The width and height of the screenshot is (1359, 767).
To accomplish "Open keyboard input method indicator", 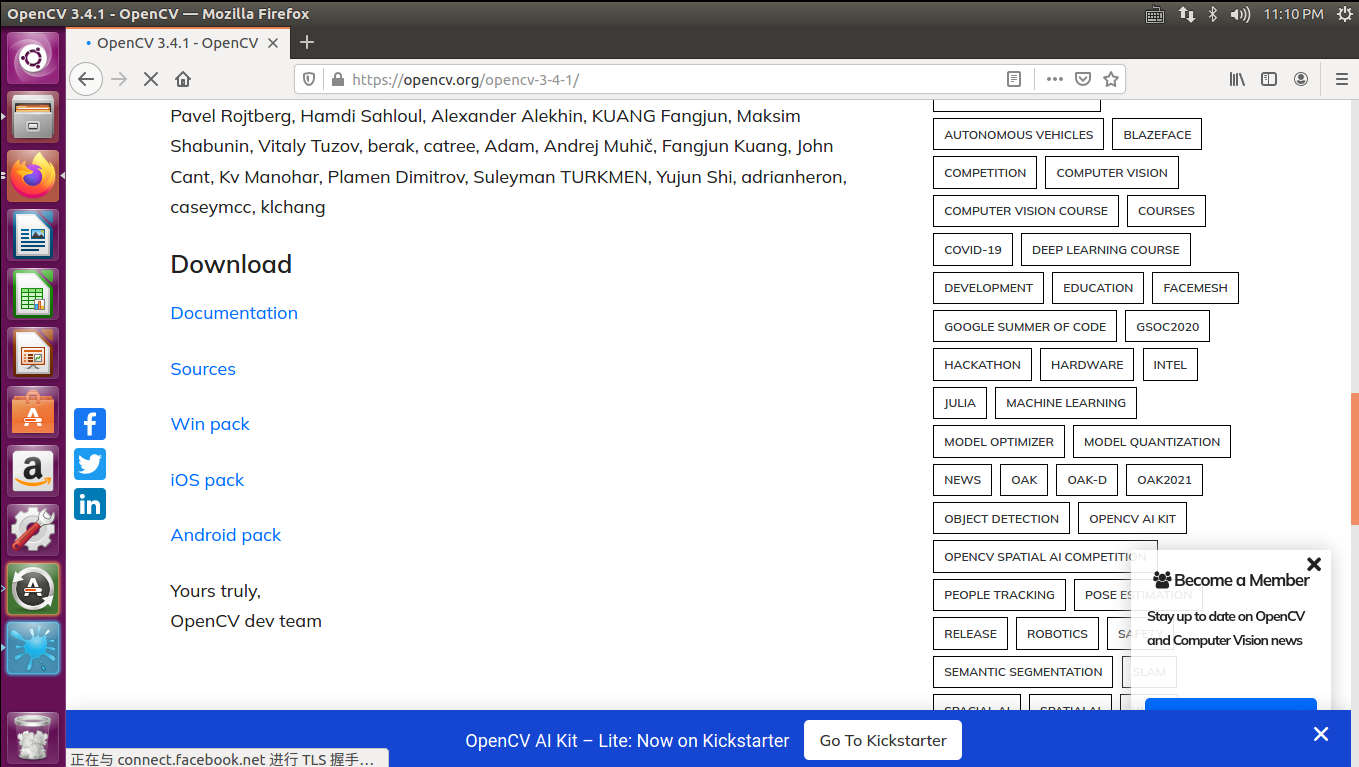I will pyautogui.click(x=1155, y=14).
